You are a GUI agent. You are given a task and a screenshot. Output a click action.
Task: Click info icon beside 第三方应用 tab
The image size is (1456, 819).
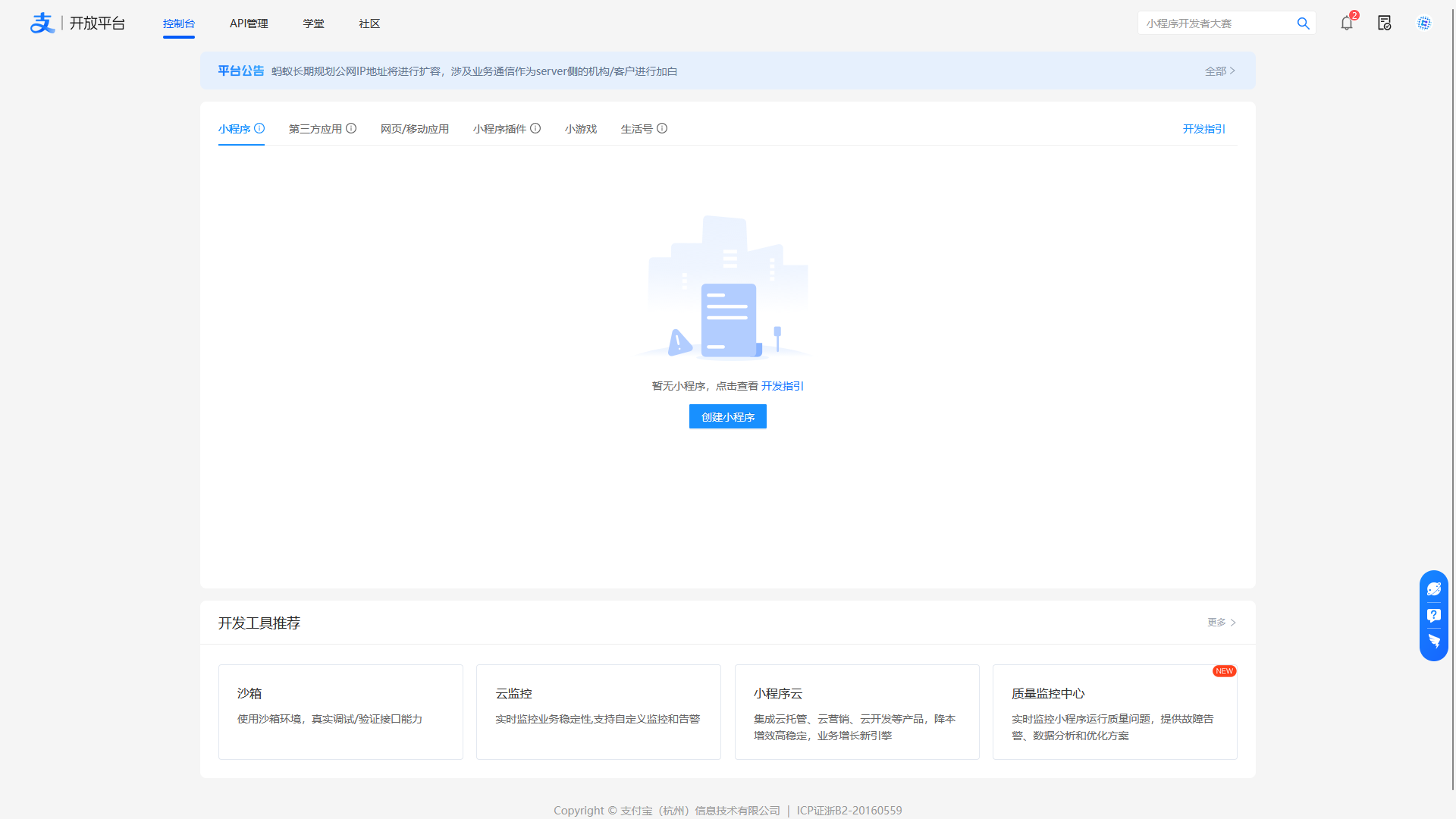351,128
